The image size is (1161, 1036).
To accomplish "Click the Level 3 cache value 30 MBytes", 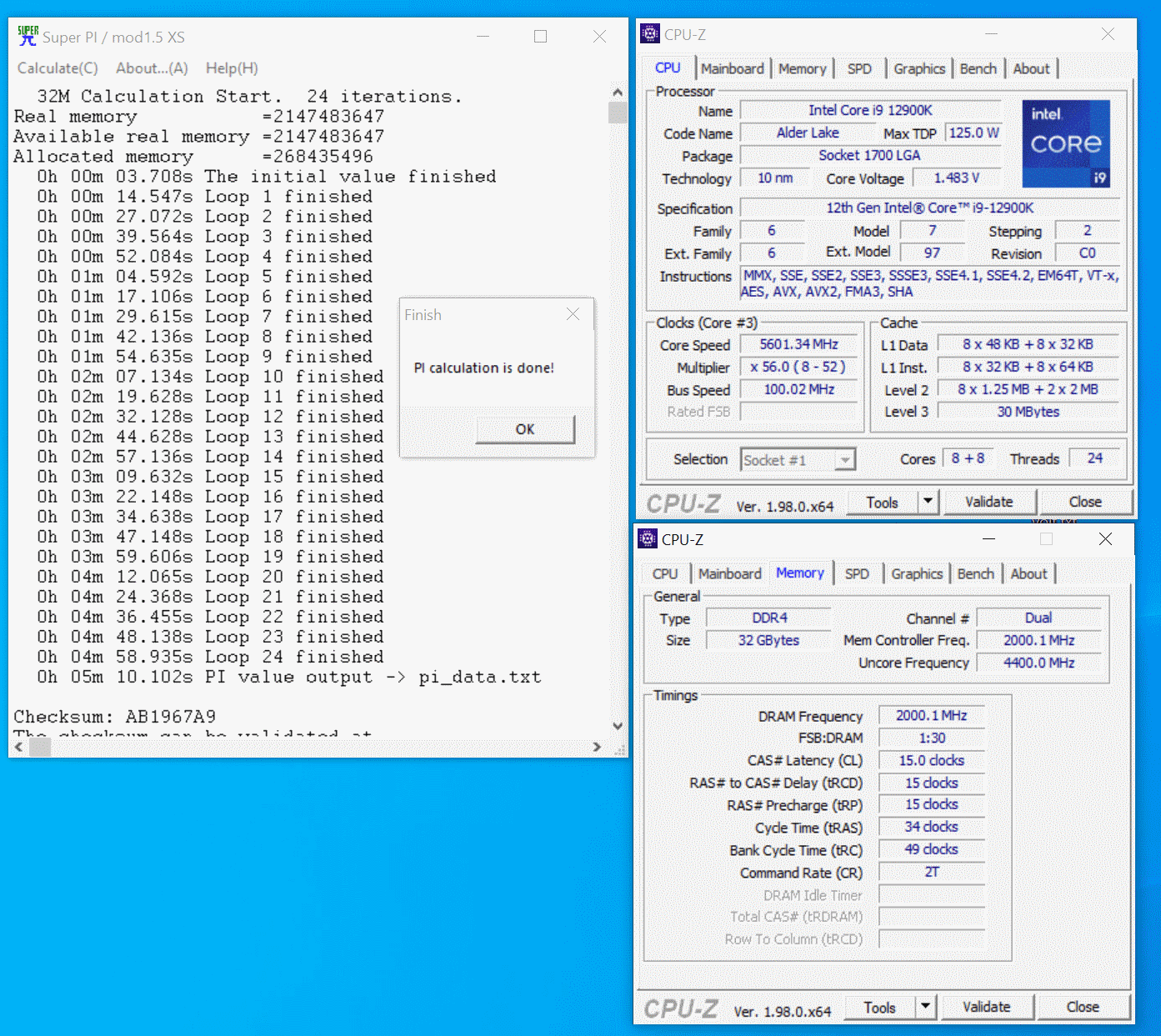I will [x=1028, y=412].
